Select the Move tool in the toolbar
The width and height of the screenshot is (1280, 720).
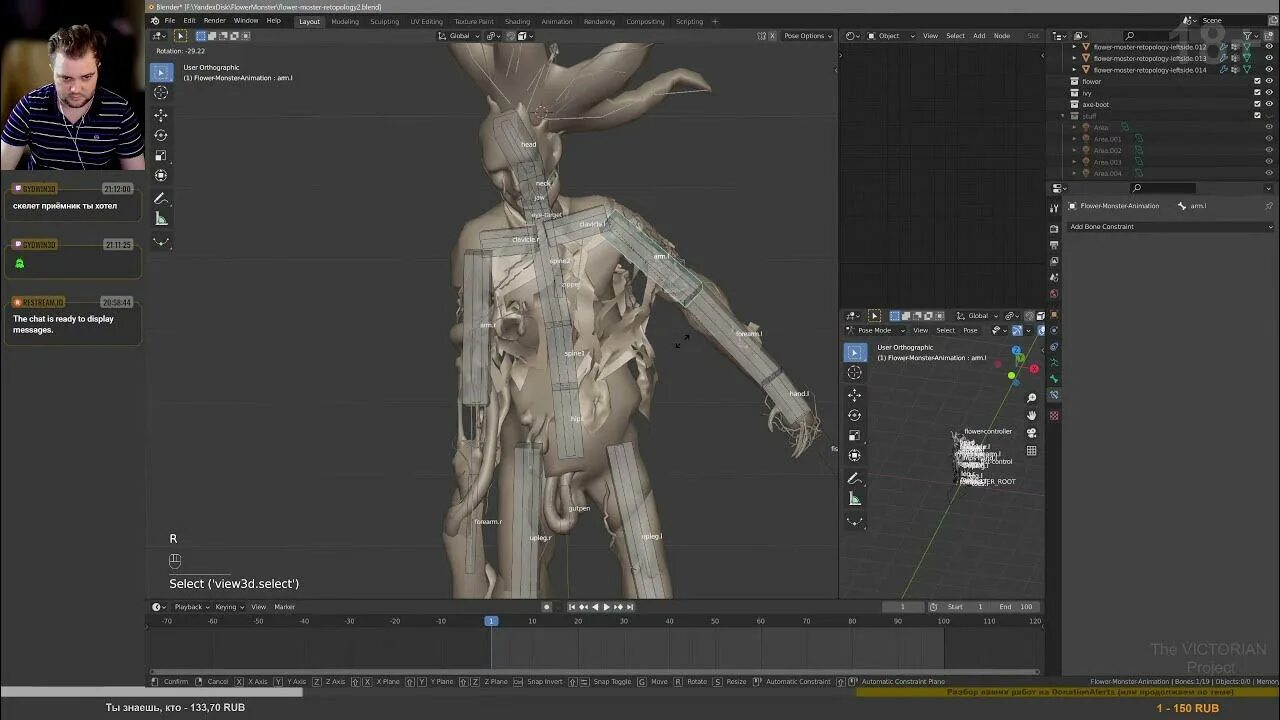(x=161, y=114)
